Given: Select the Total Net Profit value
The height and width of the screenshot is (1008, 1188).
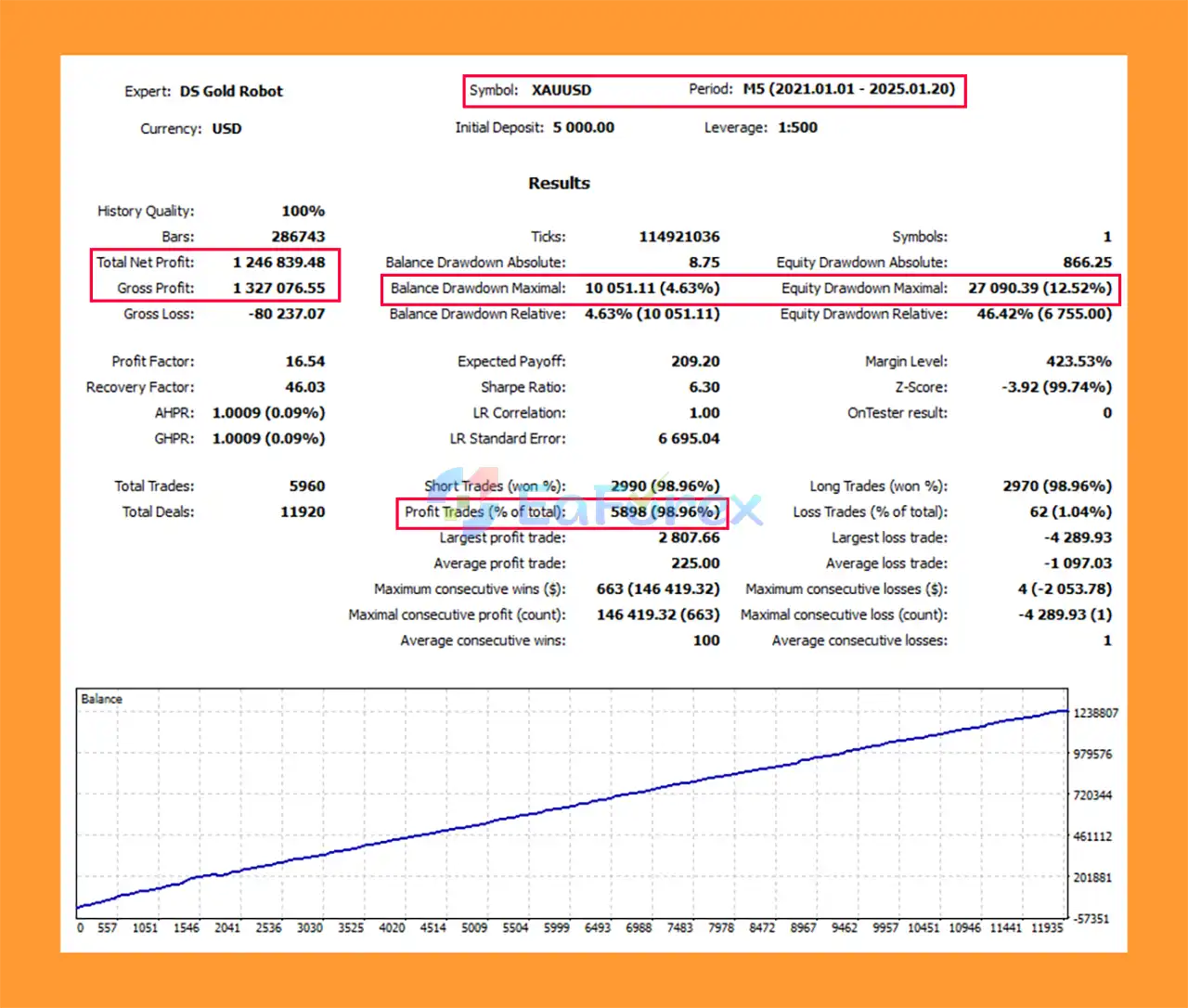Looking at the screenshot, I should click(x=278, y=263).
